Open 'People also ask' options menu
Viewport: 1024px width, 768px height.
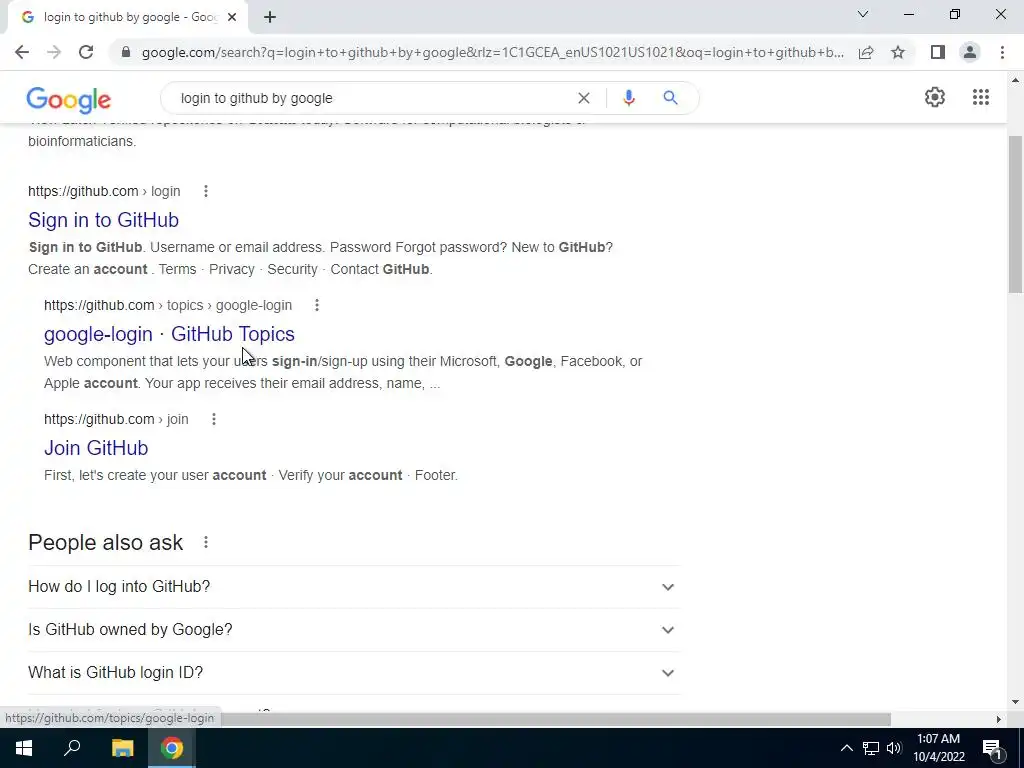pyautogui.click(x=206, y=543)
